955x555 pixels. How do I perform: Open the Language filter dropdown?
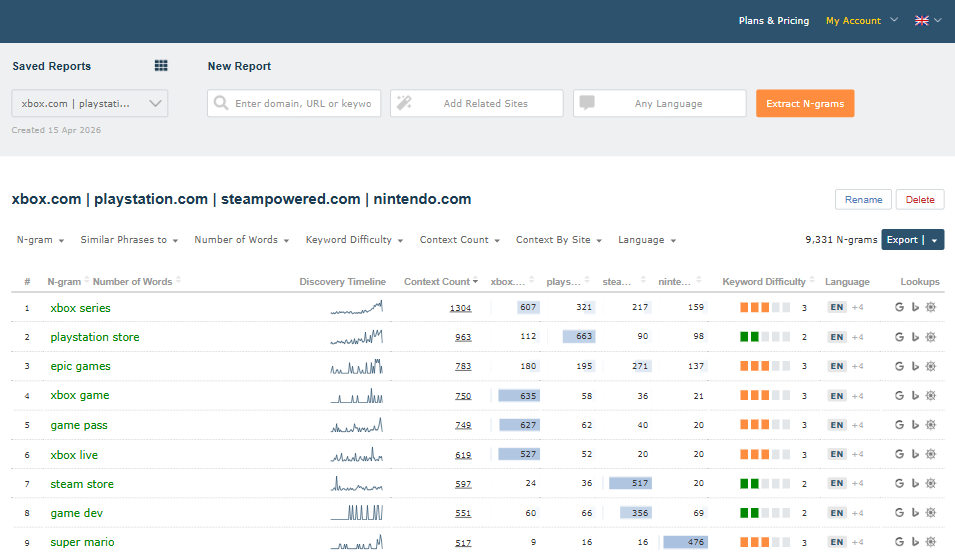click(647, 240)
